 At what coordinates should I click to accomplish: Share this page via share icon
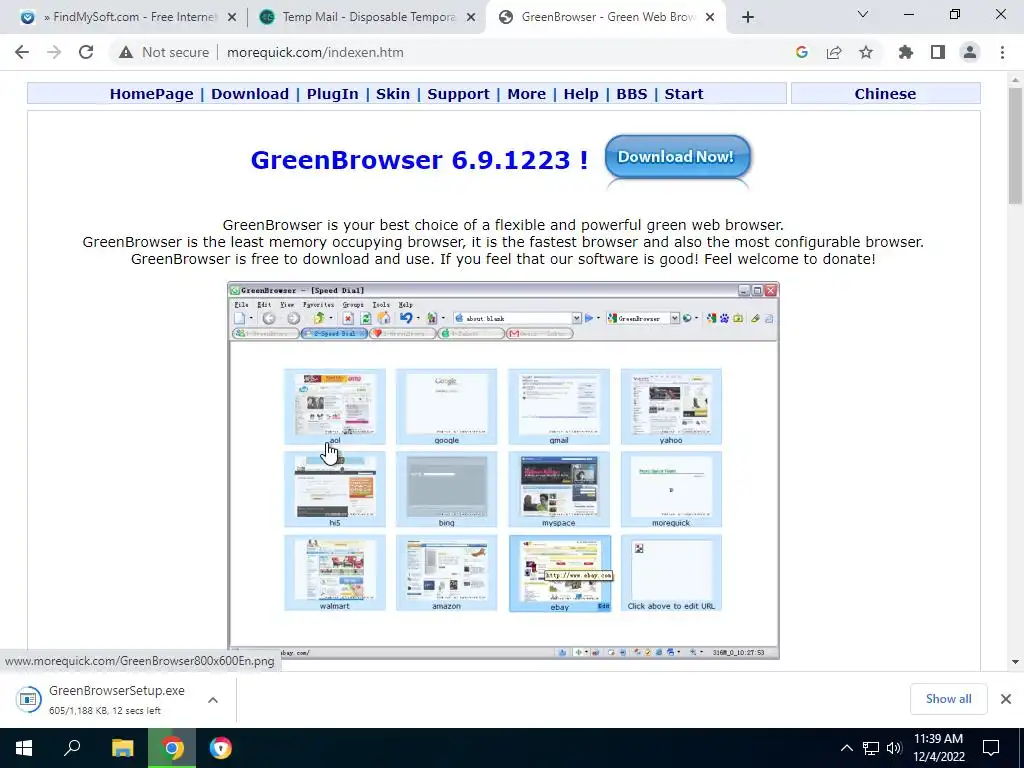(x=834, y=52)
